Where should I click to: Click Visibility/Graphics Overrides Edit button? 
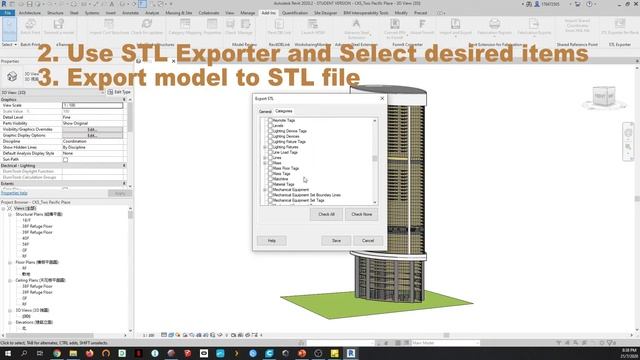pyautogui.click(x=92, y=129)
